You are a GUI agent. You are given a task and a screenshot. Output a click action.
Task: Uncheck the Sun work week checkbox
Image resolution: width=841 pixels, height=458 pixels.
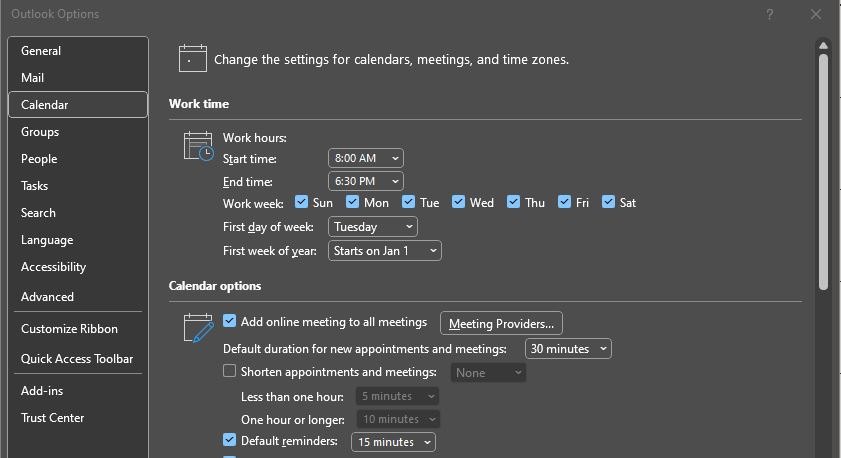coord(301,202)
